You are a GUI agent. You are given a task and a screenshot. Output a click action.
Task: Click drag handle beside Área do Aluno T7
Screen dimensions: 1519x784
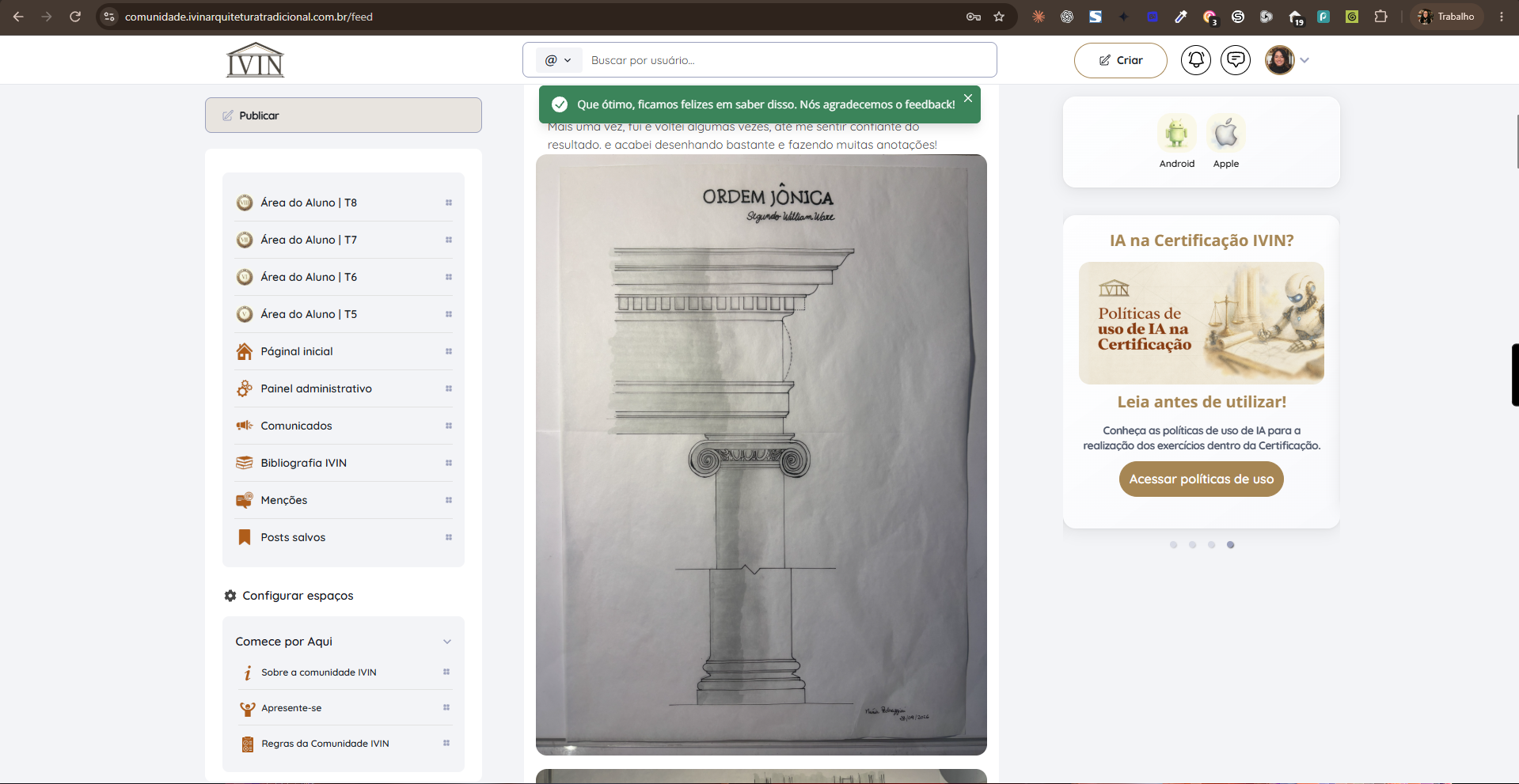(448, 240)
